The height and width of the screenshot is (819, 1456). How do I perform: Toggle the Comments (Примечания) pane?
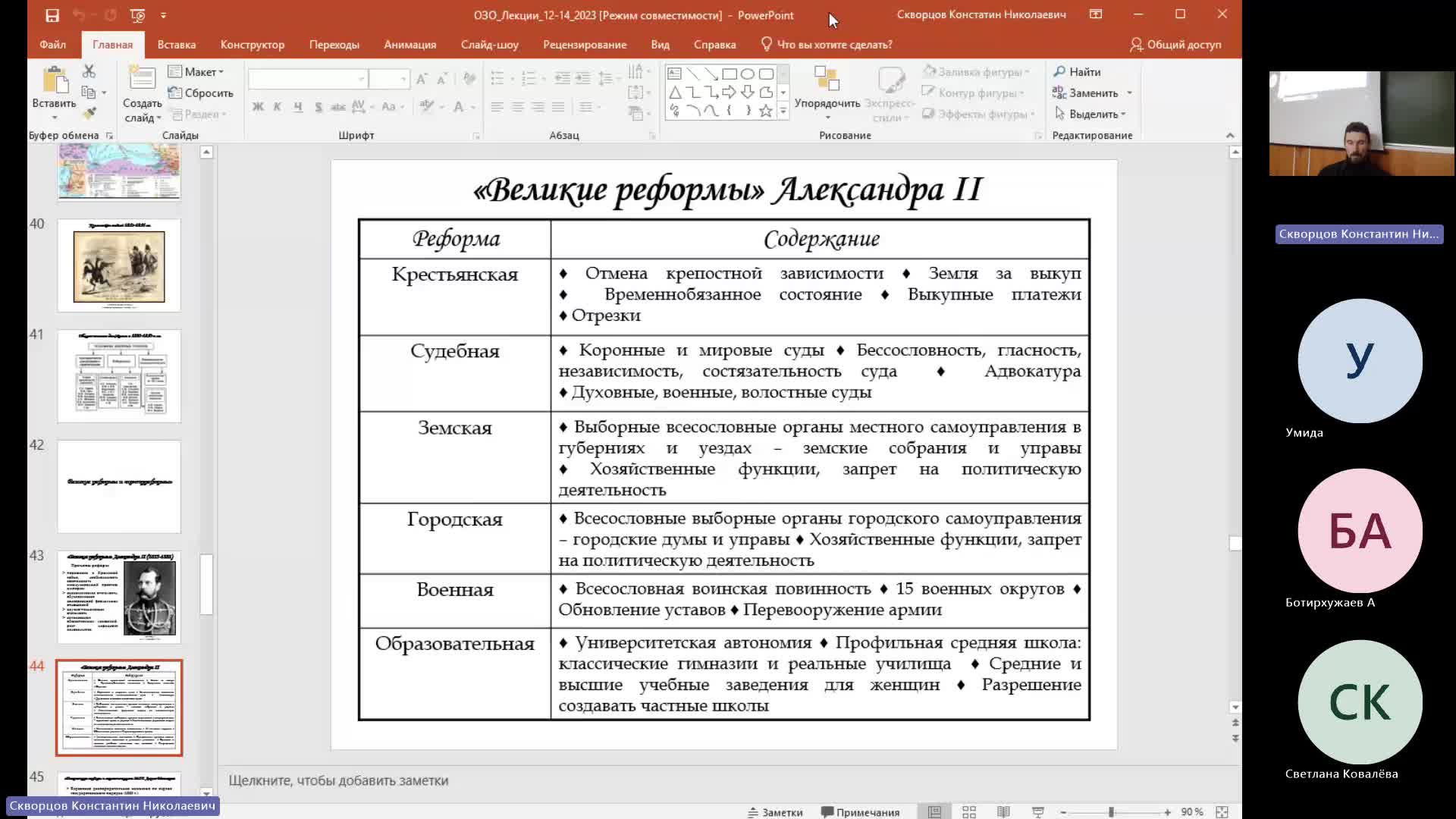tap(861, 812)
